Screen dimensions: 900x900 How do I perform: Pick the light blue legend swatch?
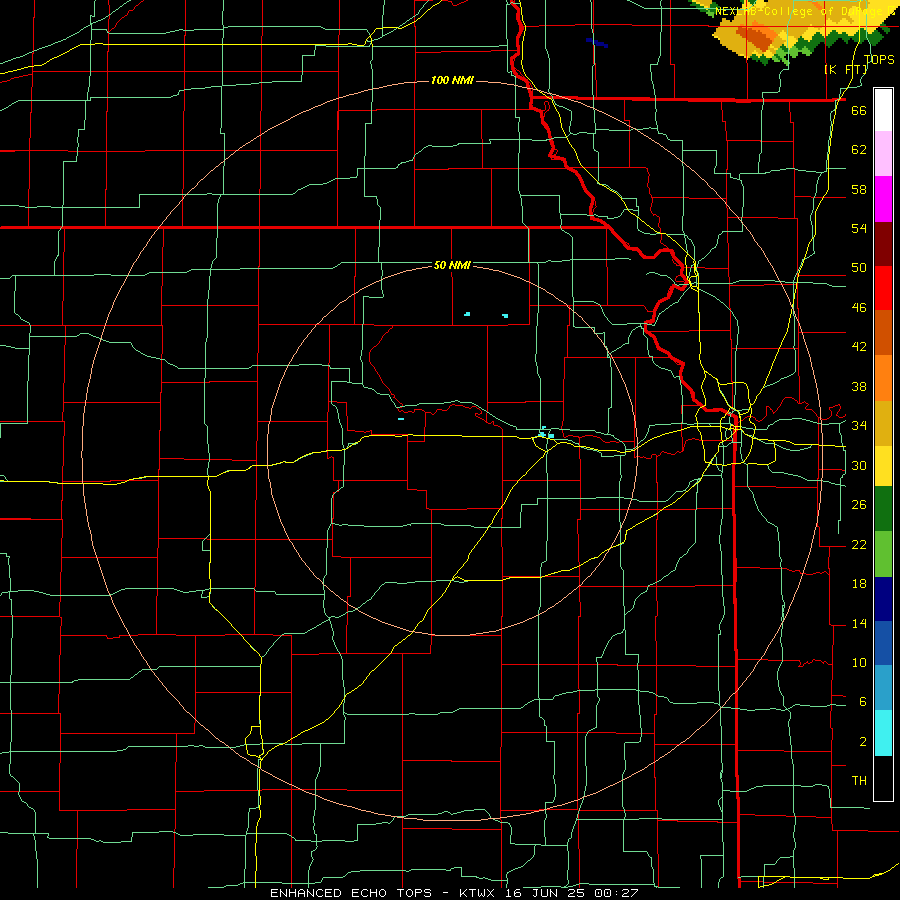[x=883, y=688]
